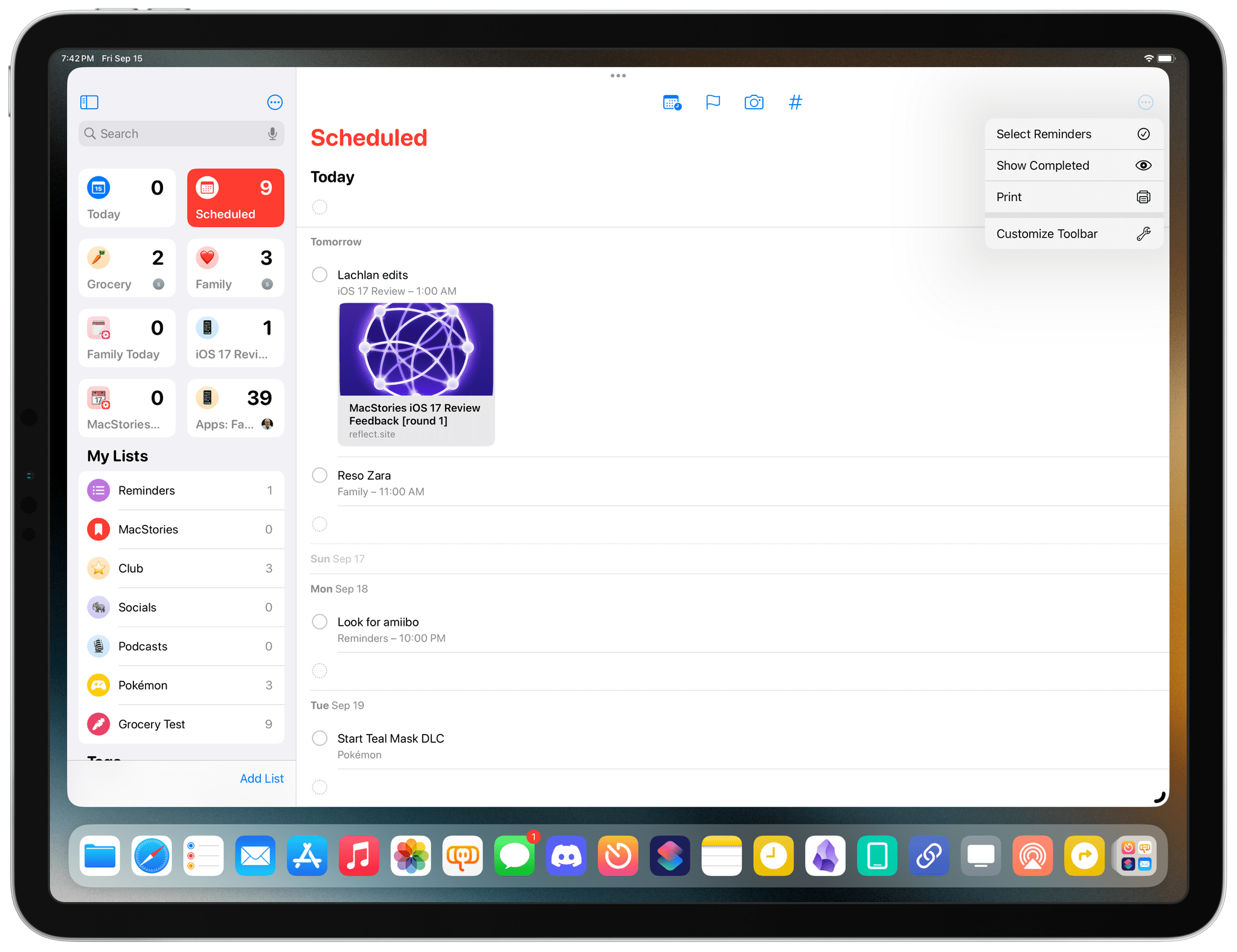
Task: Tap empty reminder circle below Look for amiibo
Action: pos(320,671)
